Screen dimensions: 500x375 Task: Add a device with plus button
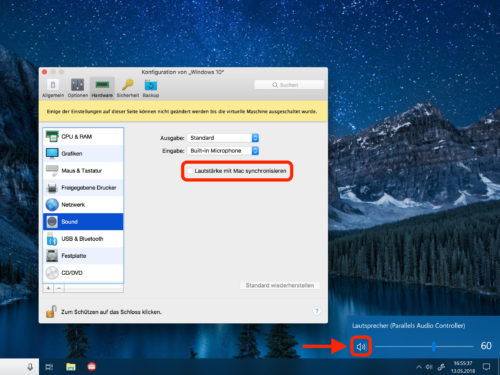48,288
